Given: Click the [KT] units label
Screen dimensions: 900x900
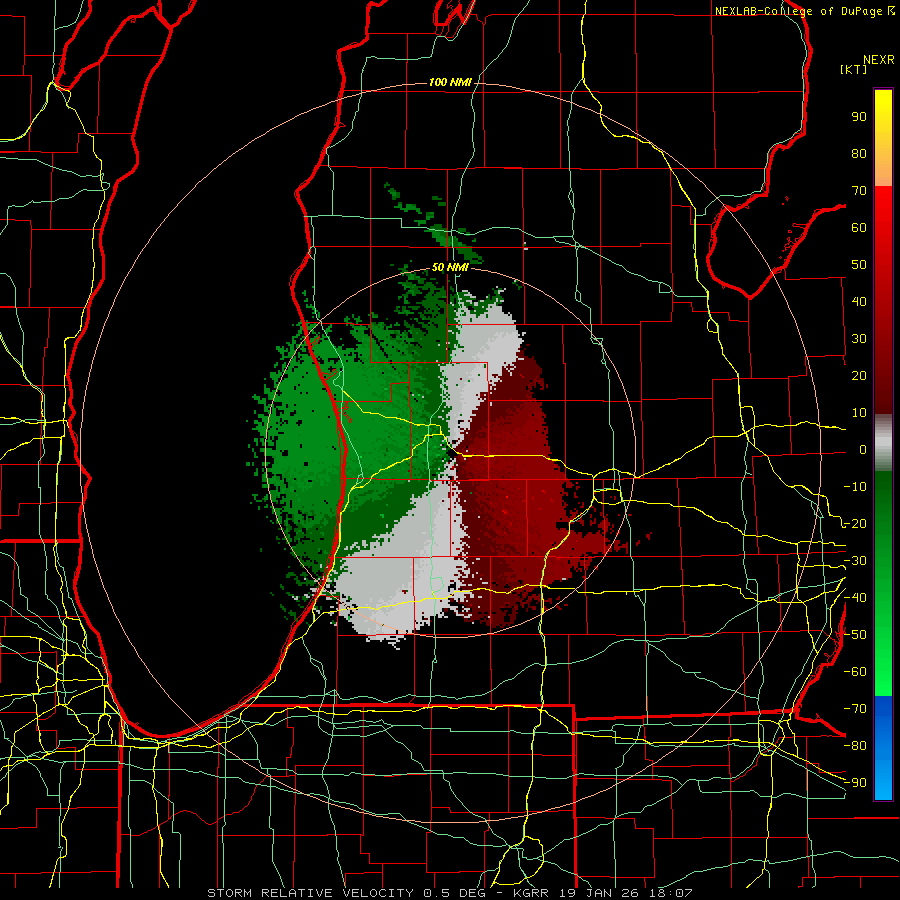Looking at the screenshot, I should pos(854,69).
